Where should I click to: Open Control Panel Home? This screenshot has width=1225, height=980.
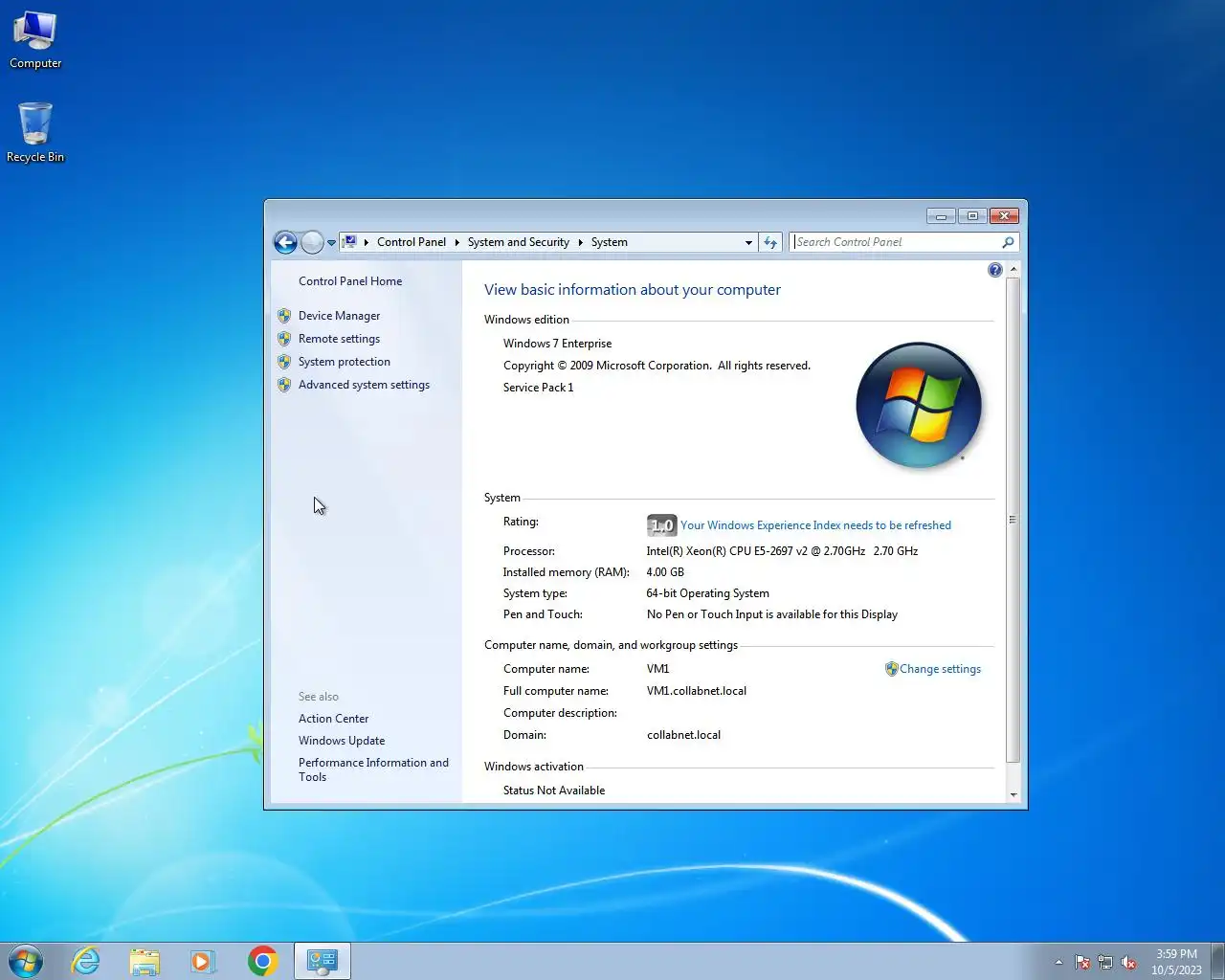click(x=350, y=281)
